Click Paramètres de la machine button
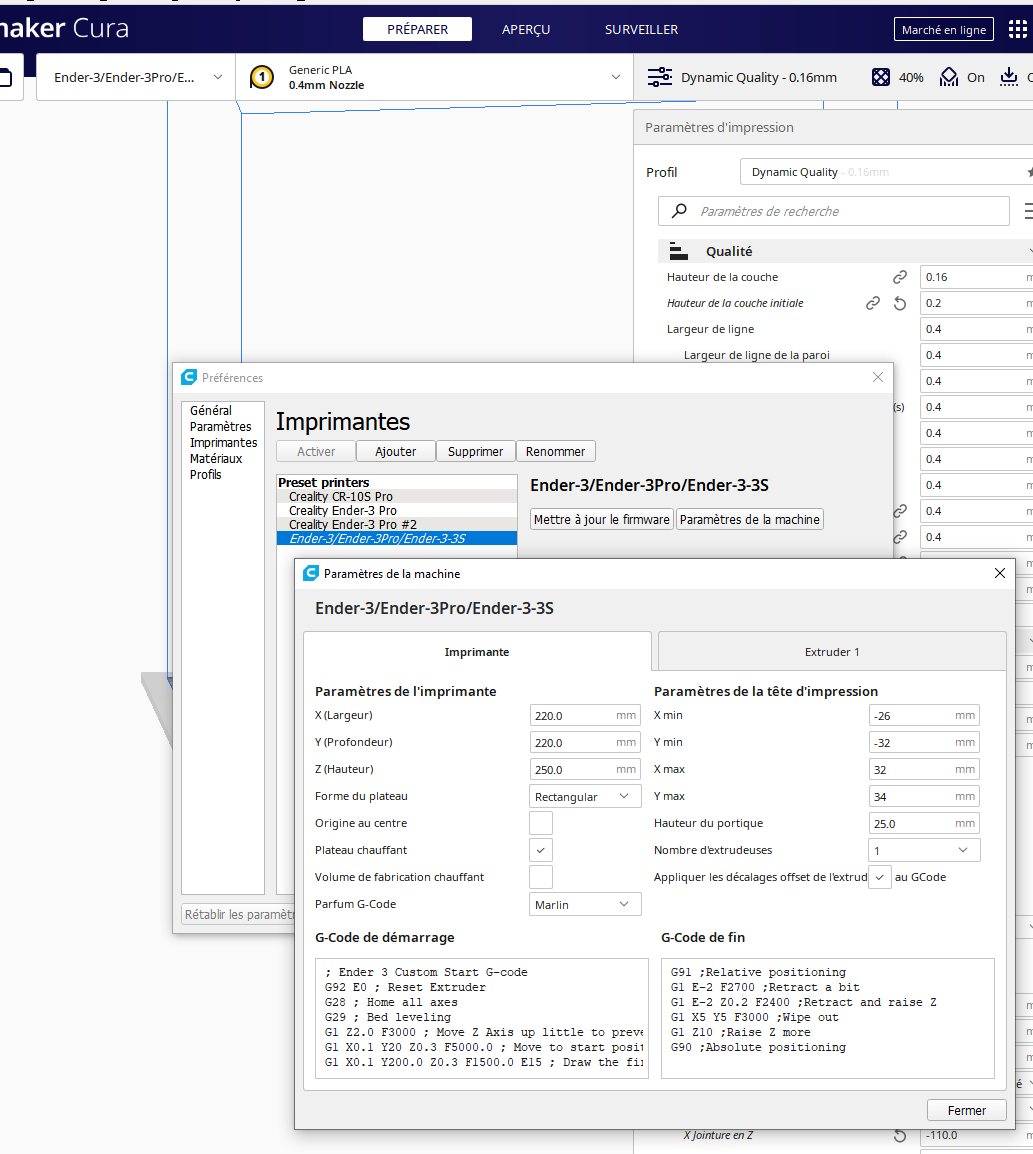 750,520
